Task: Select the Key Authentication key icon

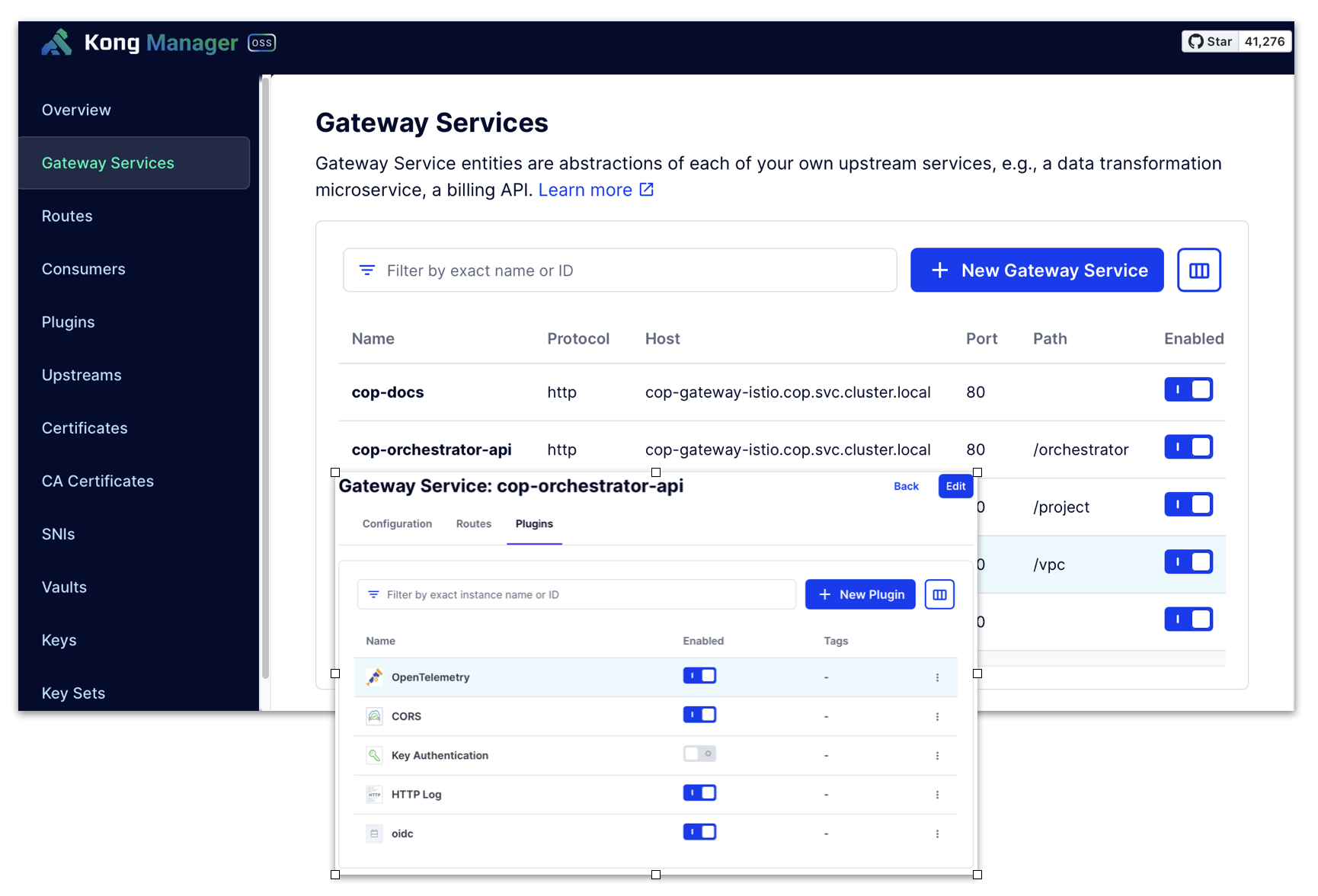Action: (374, 754)
